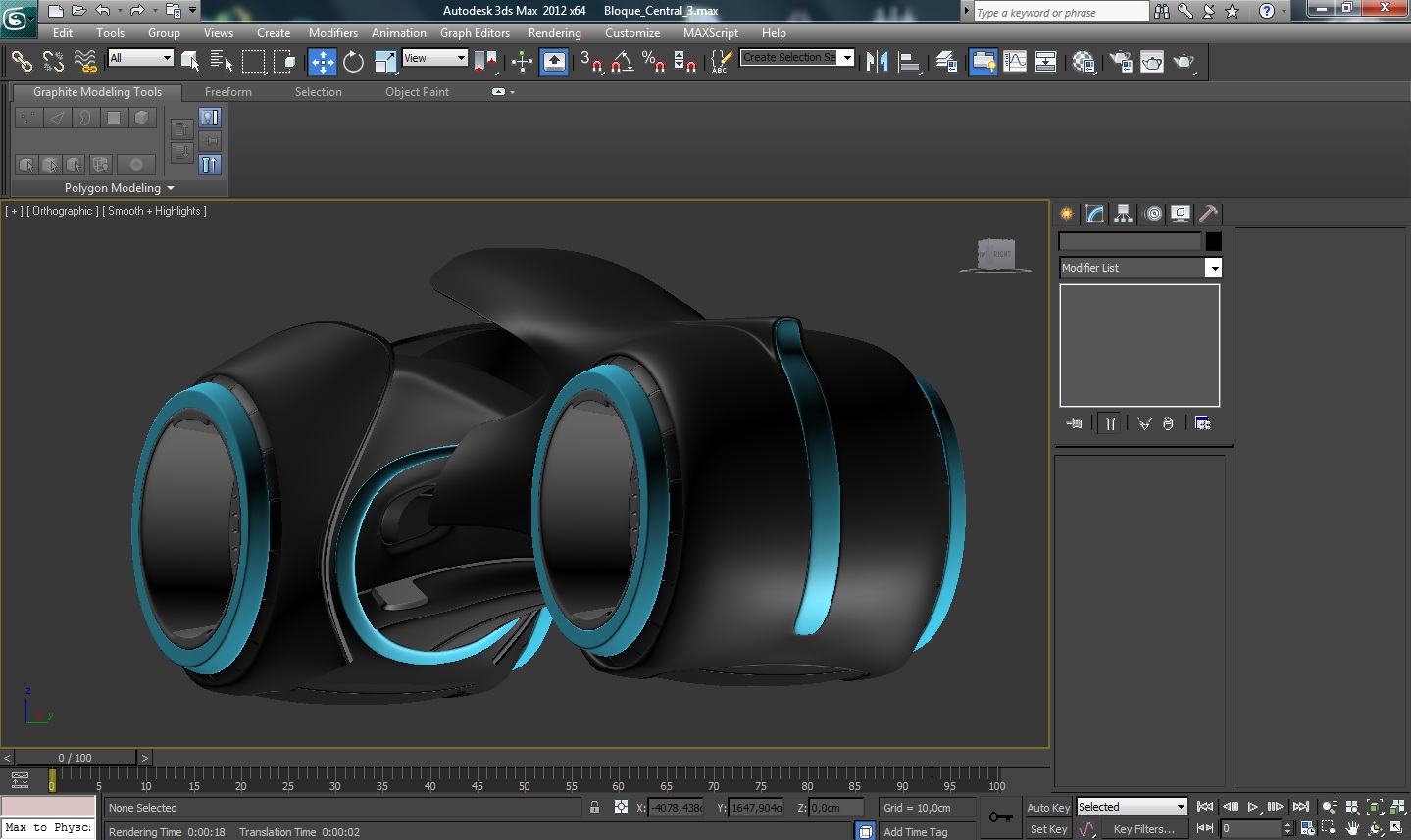1411x840 pixels.
Task: Open the Utilities hammer panel
Action: click(x=1208, y=214)
